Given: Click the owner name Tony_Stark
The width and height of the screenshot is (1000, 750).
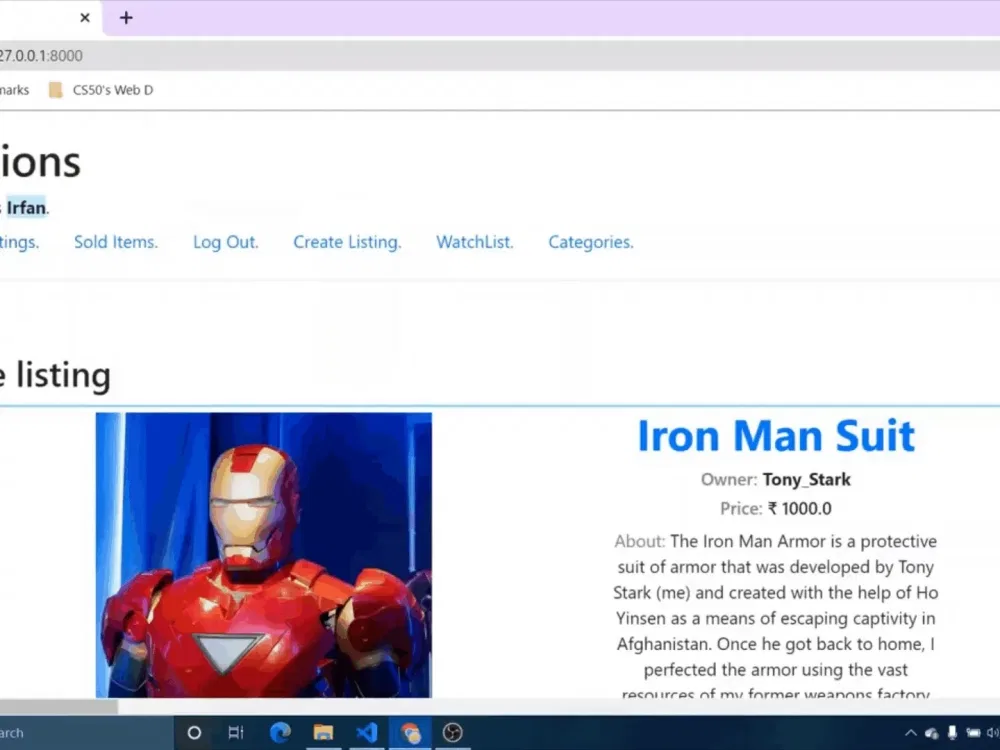Looking at the screenshot, I should coord(806,480).
